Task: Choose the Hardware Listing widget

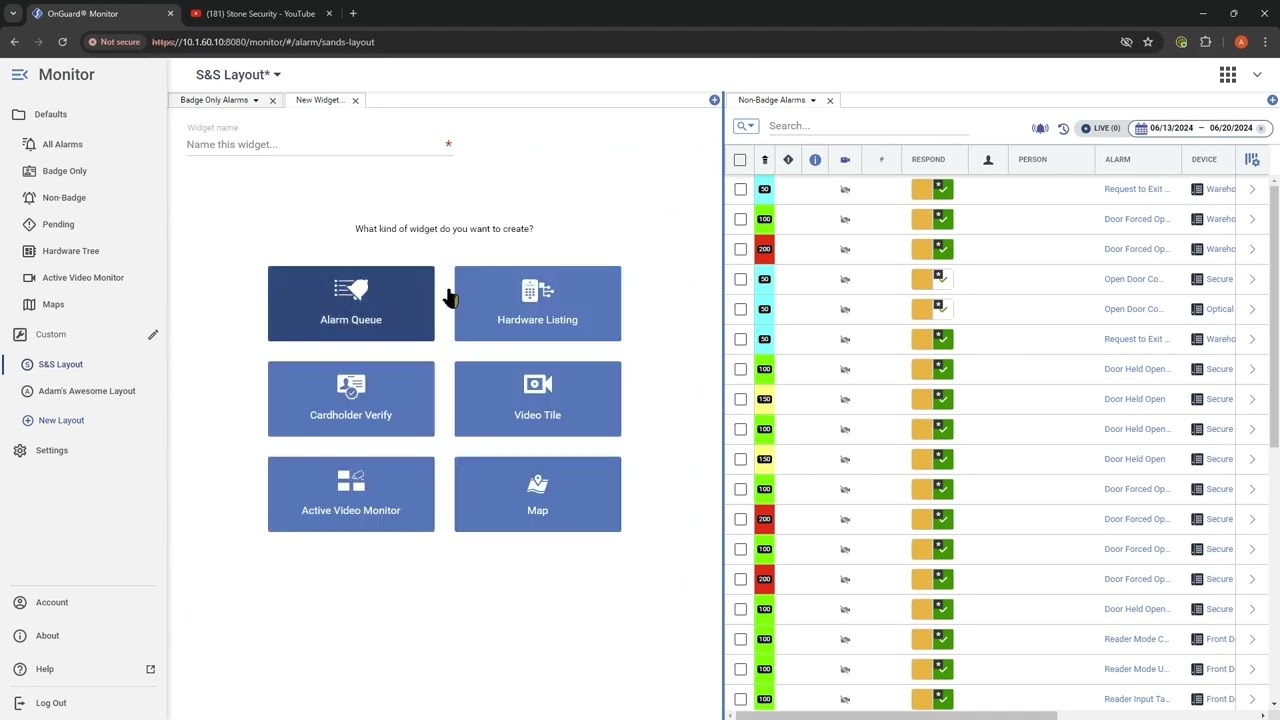Action: 538,304
